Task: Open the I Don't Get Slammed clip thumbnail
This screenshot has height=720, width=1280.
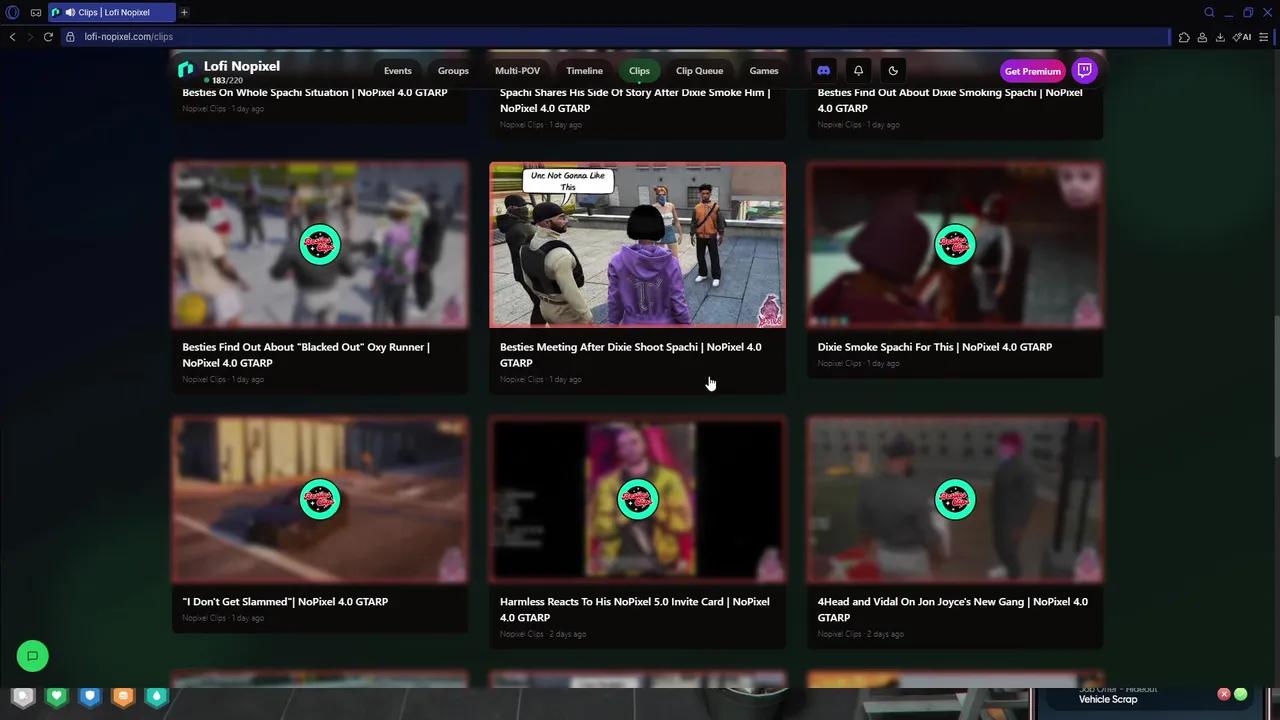Action: click(320, 499)
